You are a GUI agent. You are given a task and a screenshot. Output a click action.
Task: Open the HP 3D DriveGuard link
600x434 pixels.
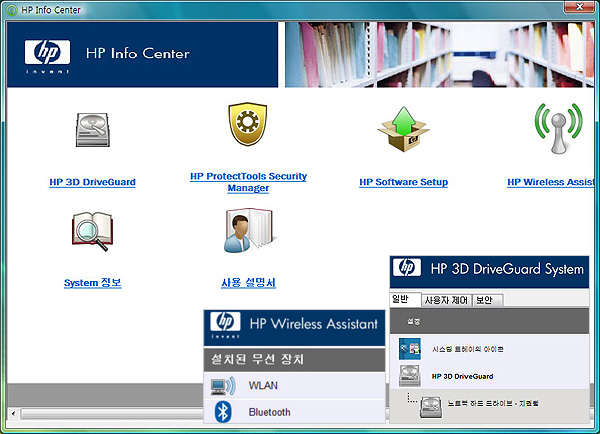pos(92,182)
